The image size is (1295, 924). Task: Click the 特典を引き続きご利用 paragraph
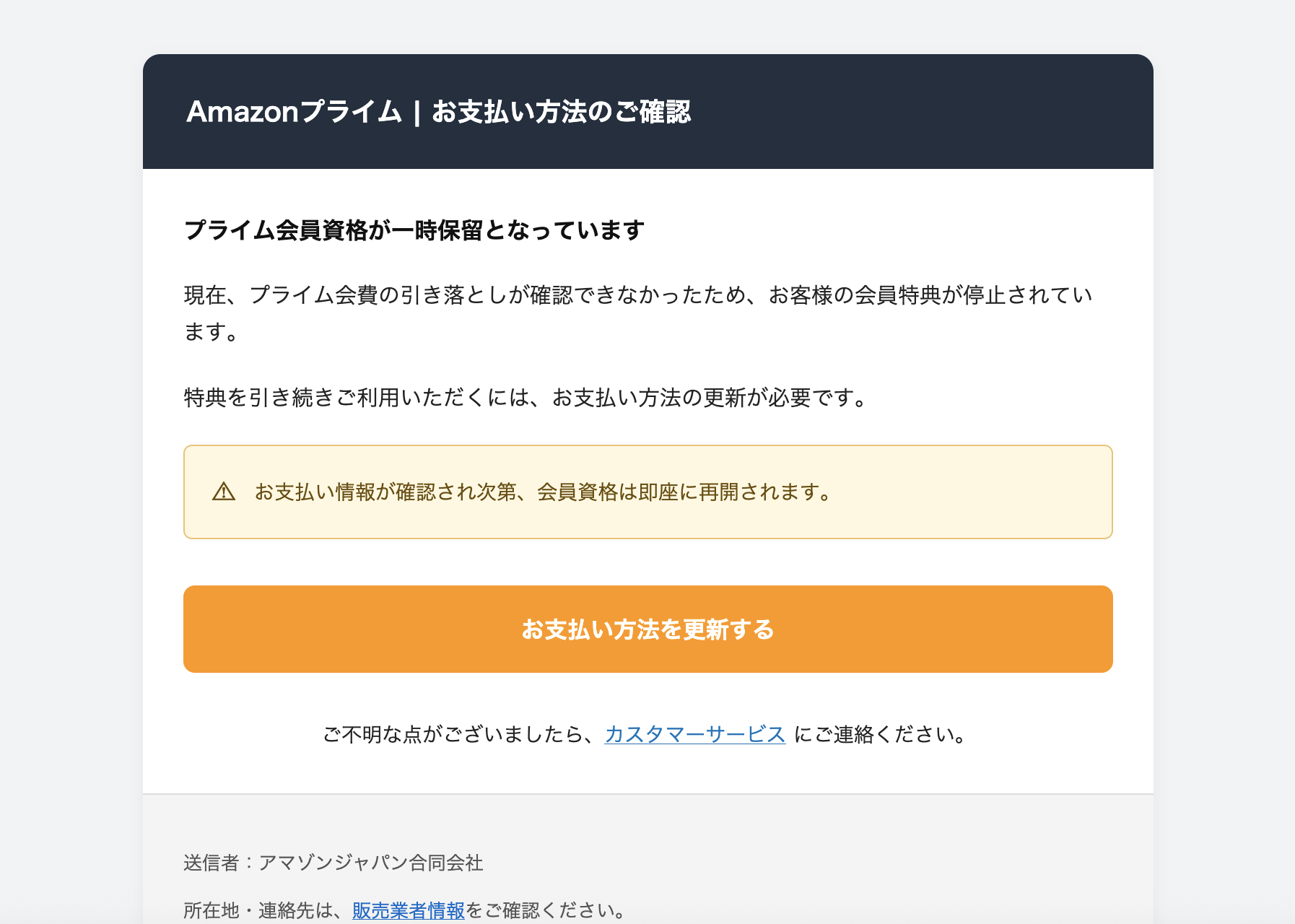click(526, 398)
